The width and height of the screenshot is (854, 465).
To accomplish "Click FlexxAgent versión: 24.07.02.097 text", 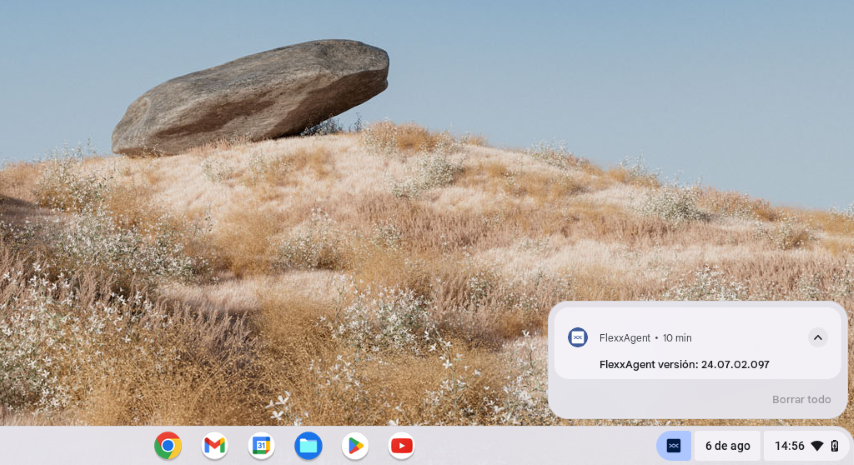I will tap(684, 364).
